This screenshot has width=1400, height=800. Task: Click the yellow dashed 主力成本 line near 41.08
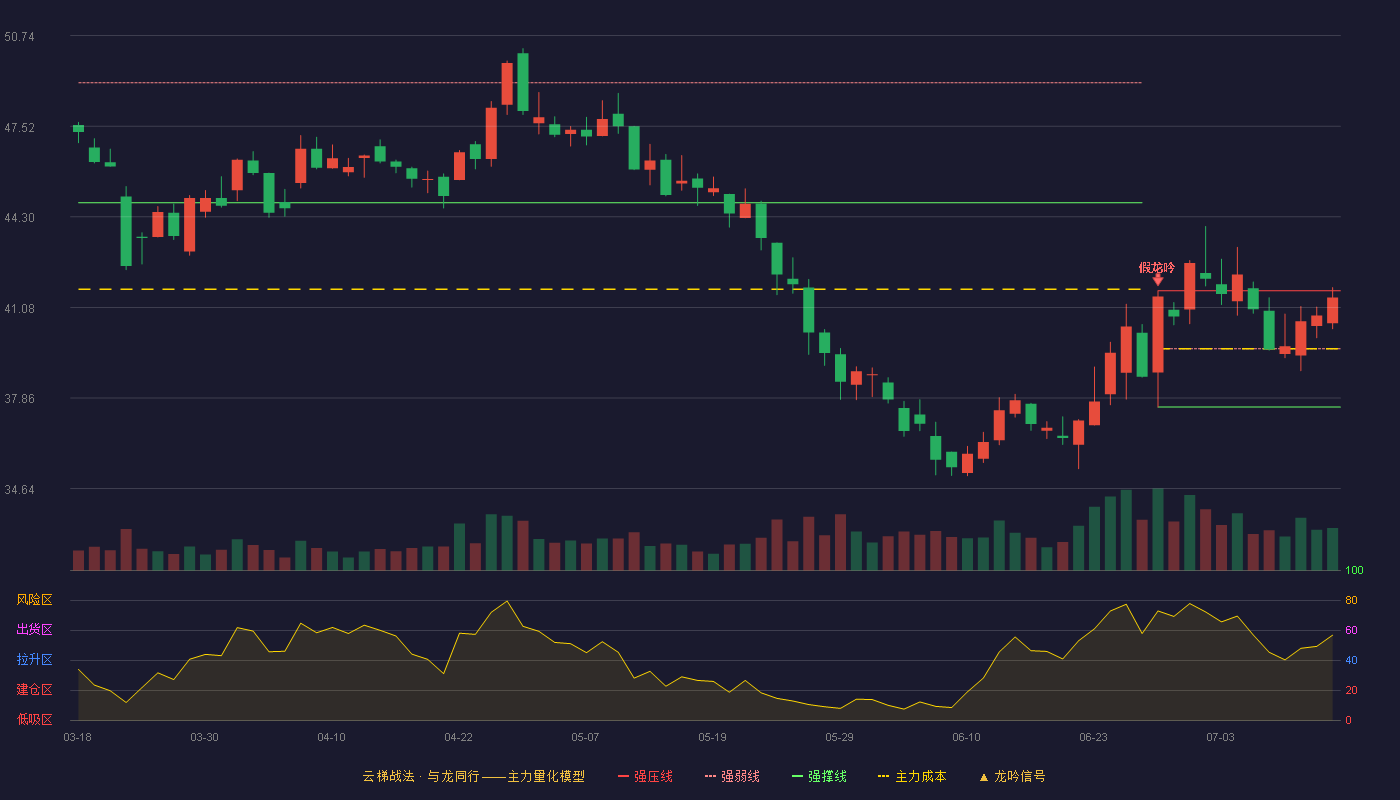(610, 289)
